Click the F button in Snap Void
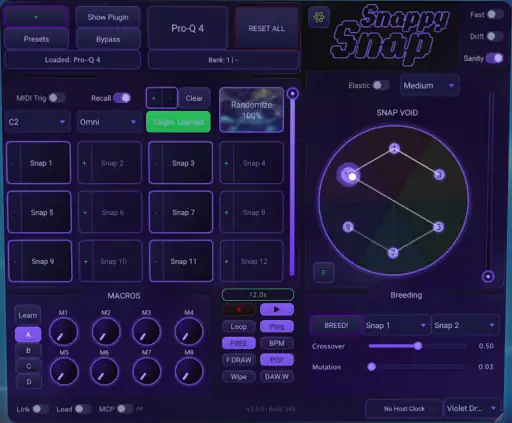 323,273
